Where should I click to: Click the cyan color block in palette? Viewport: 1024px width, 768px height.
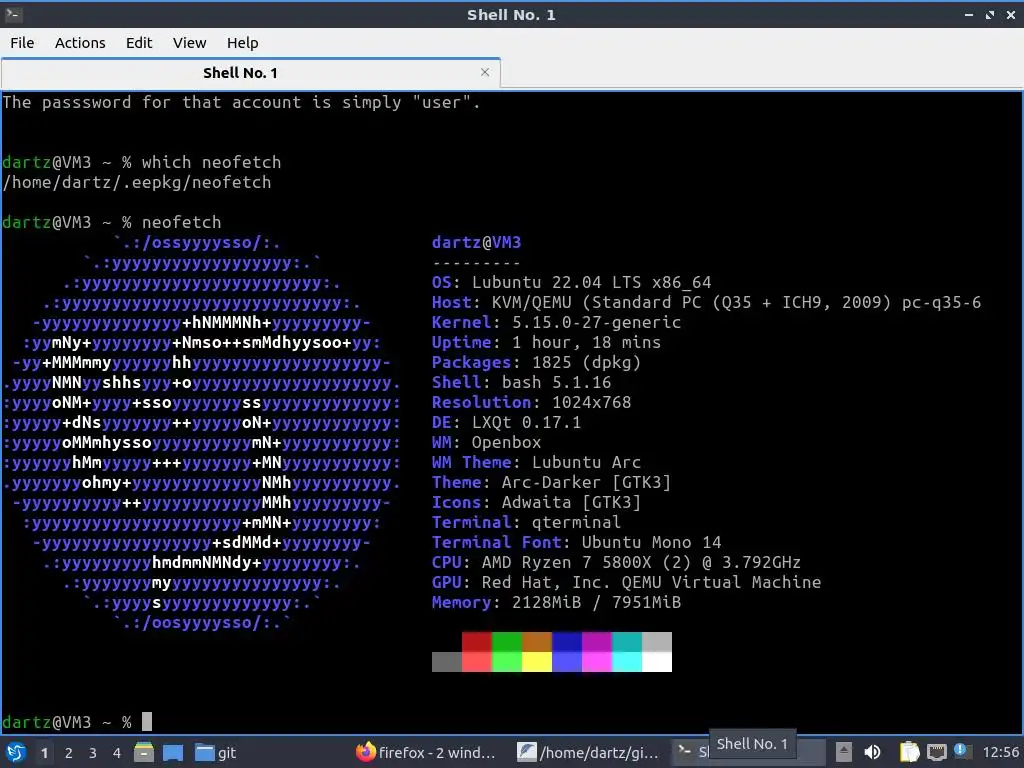pos(627,641)
